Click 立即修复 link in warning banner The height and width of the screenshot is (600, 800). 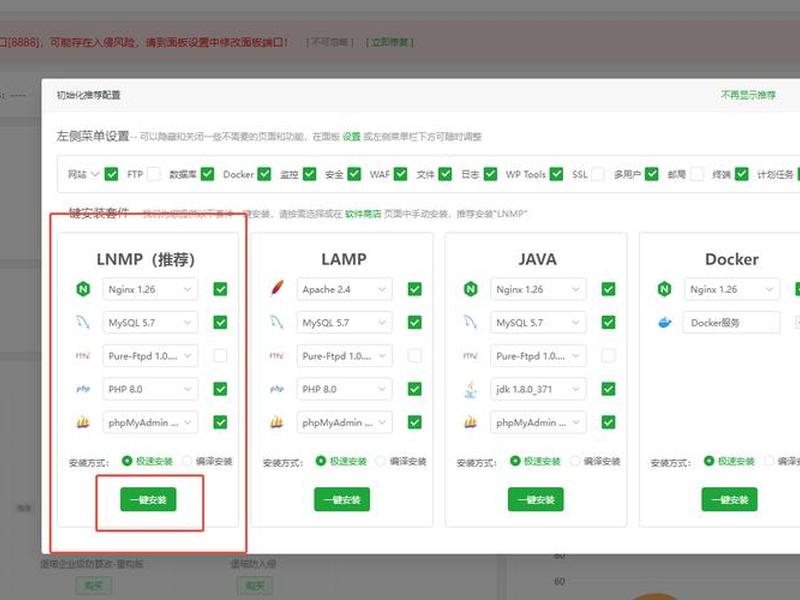[x=390, y=42]
